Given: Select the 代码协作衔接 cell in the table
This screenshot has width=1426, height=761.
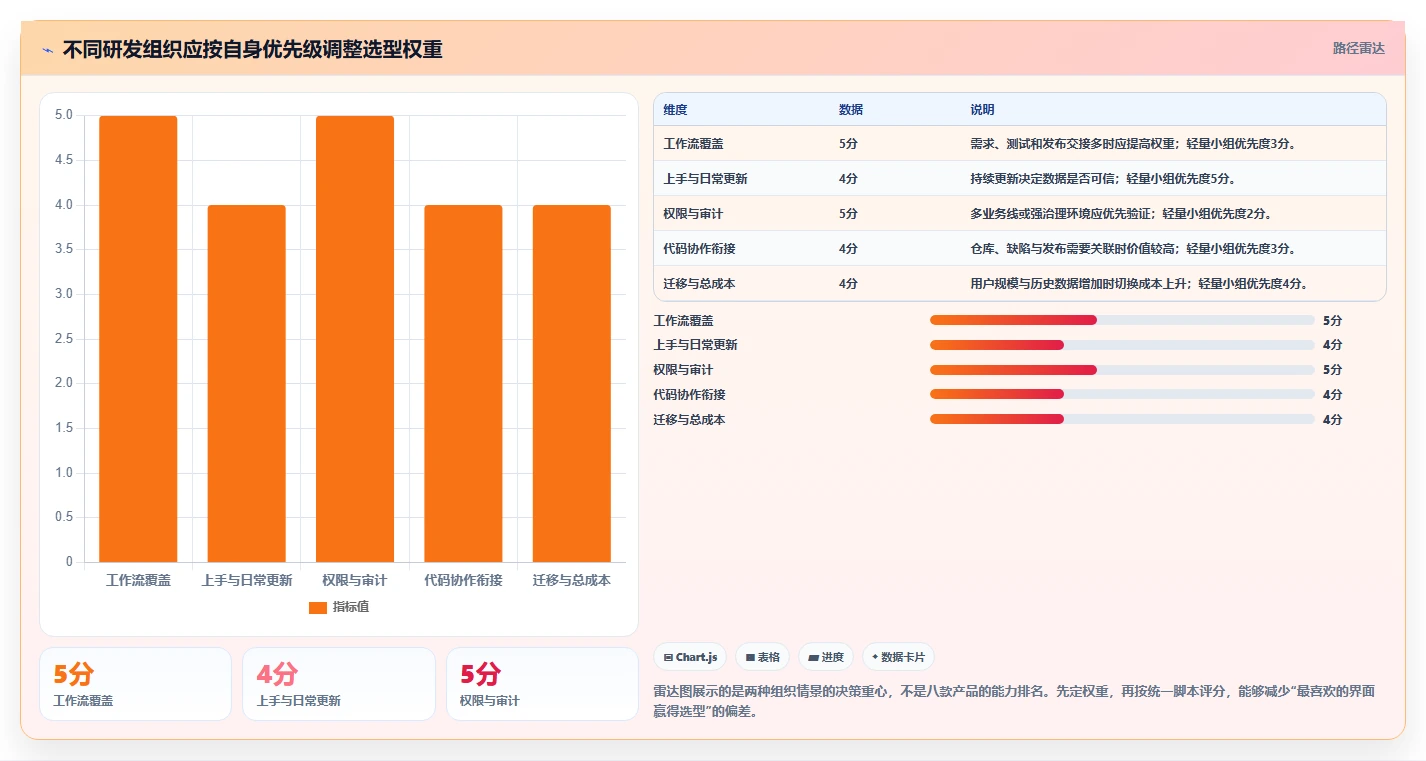Looking at the screenshot, I should point(699,249).
